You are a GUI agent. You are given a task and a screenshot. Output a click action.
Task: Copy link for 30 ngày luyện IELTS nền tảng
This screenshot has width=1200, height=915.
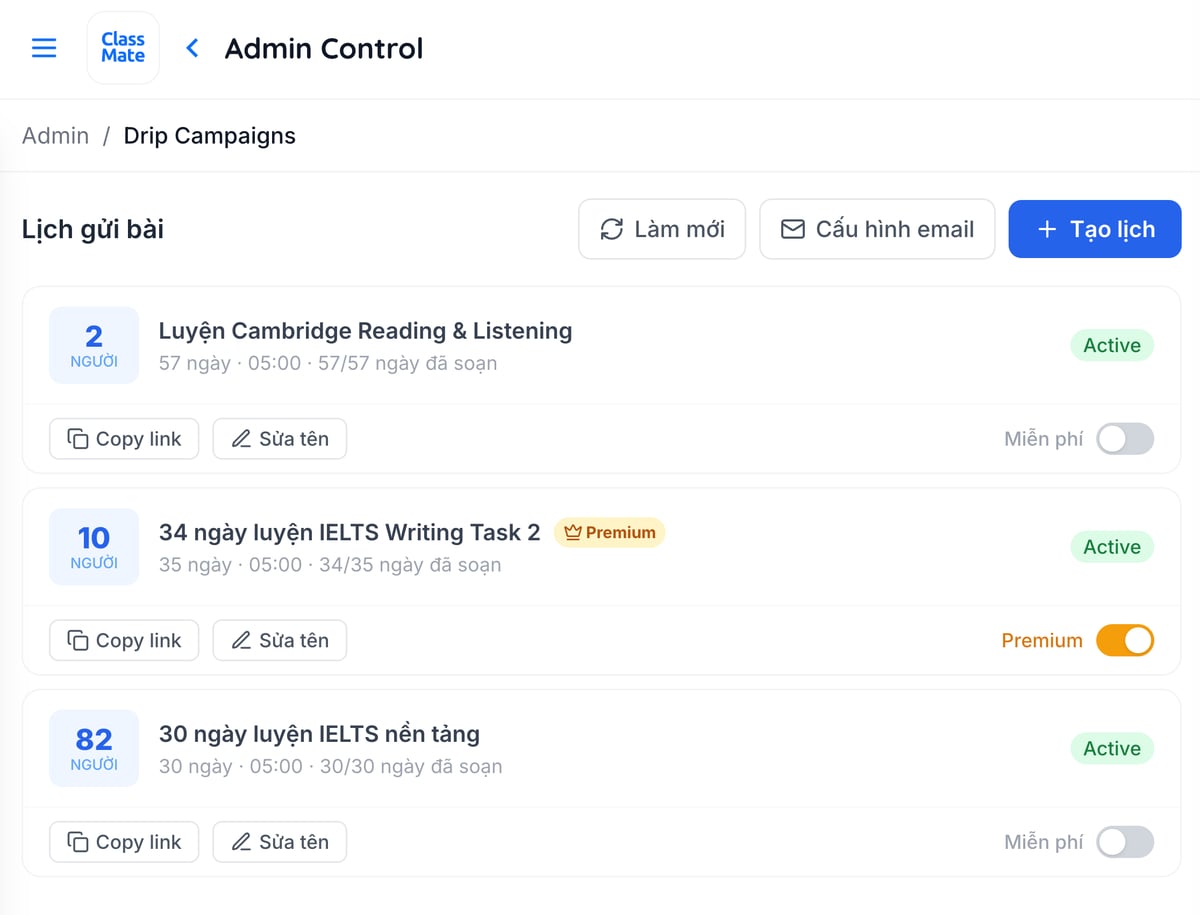click(x=124, y=842)
